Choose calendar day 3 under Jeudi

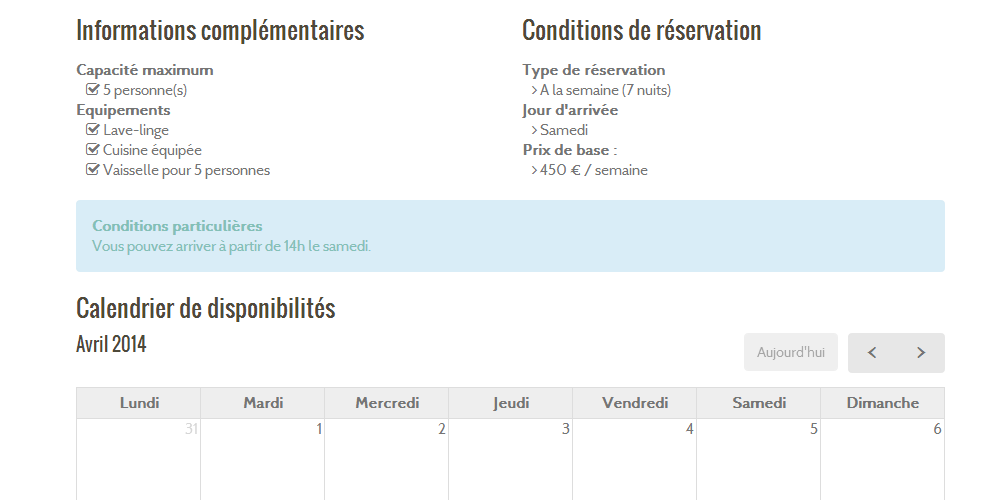point(510,459)
